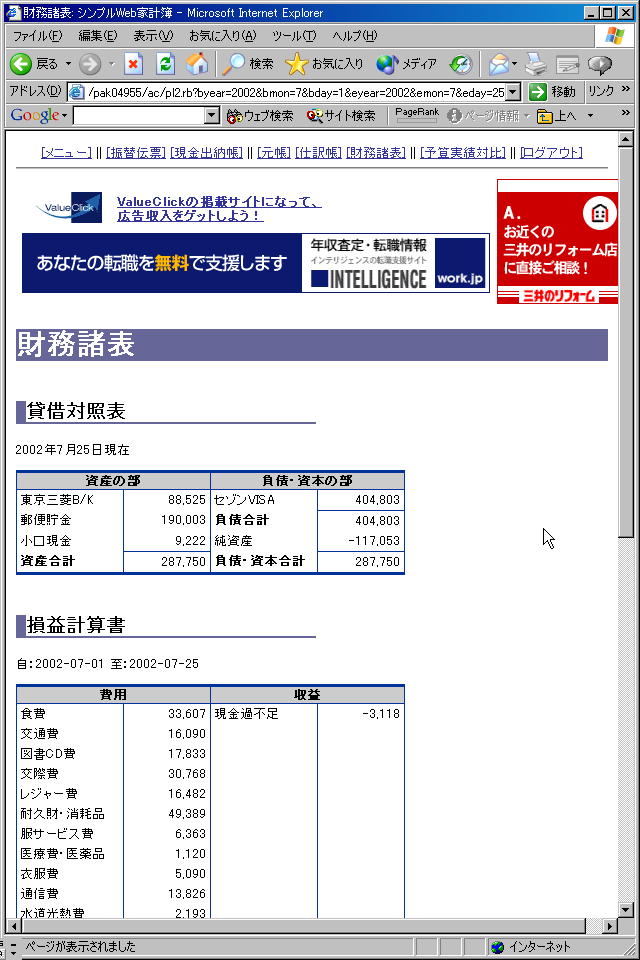Click the Back (戻る) navigation button
Image resolution: width=640 pixels, height=960 pixels.
[34, 64]
